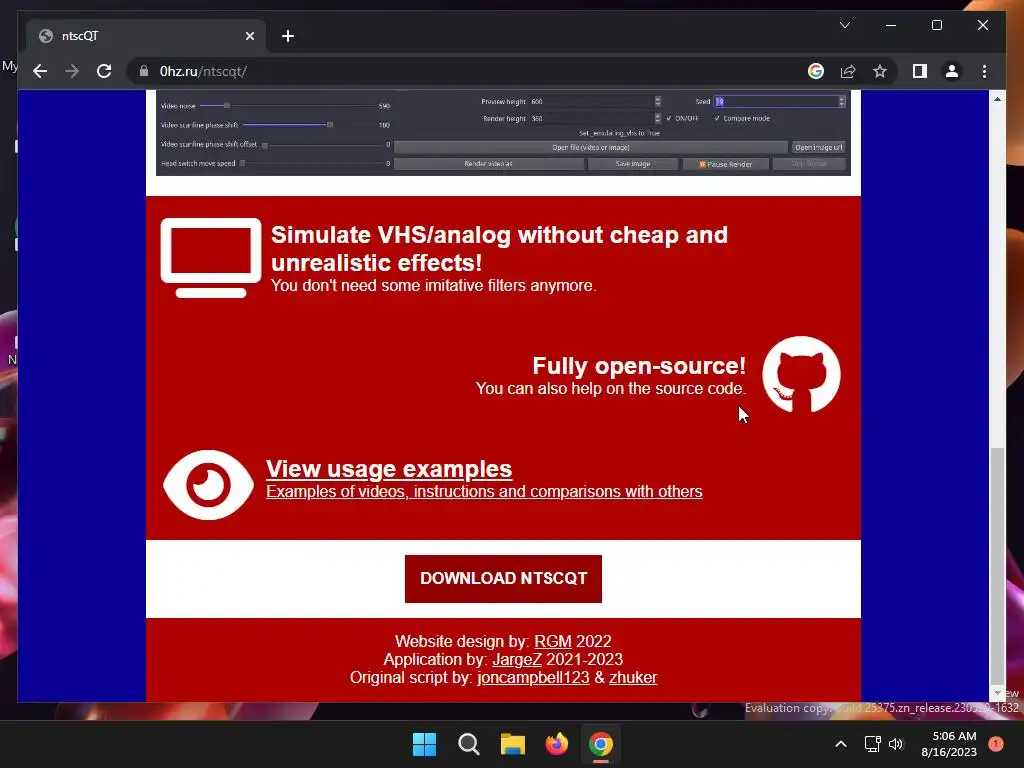Click the Chrome taskbar icon
1024x768 pixels.
tap(601, 744)
